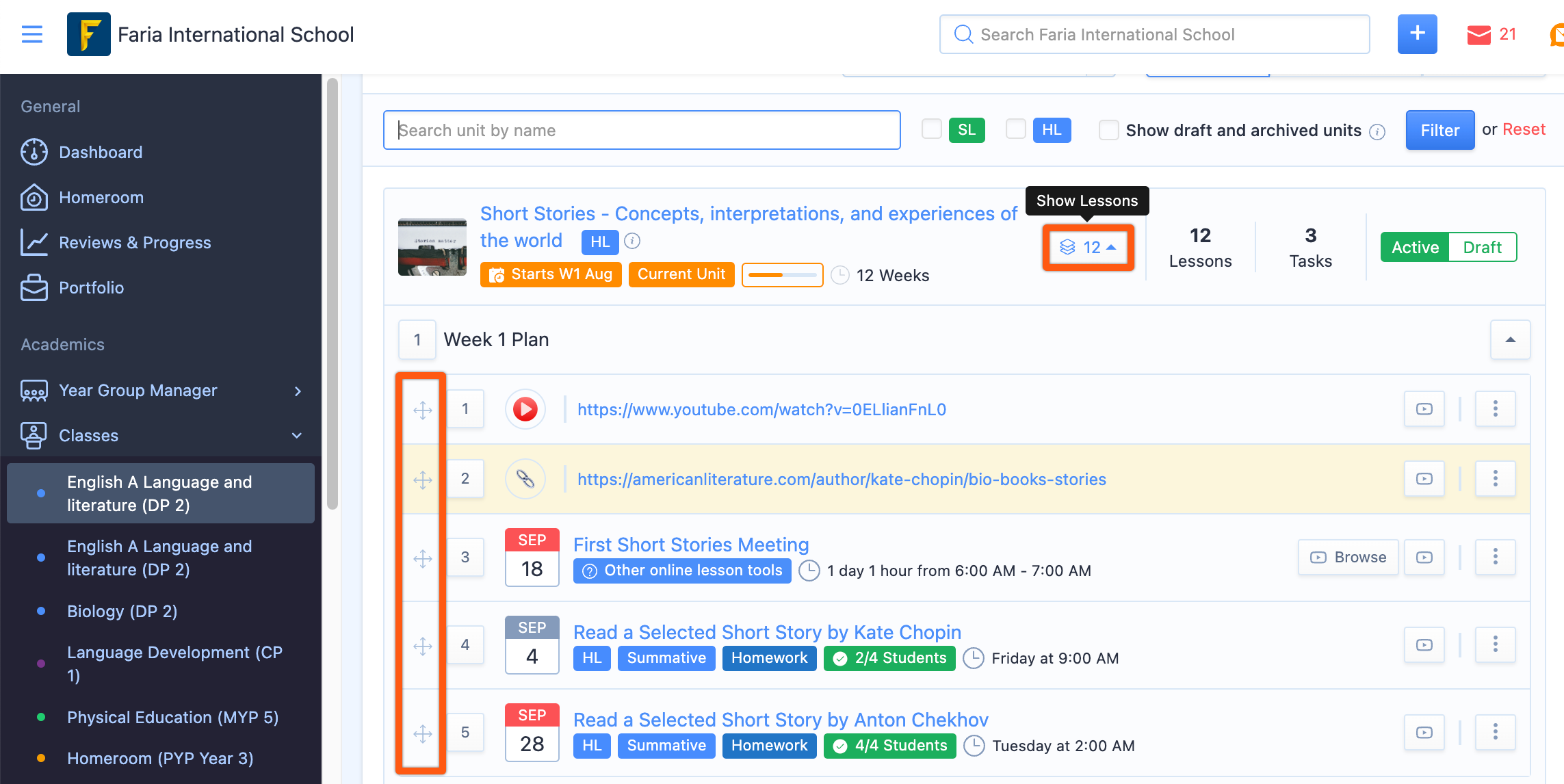Click info icon beside unit HL badge
Image resolution: width=1564 pixels, height=784 pixels.
[x=633, y=241]
